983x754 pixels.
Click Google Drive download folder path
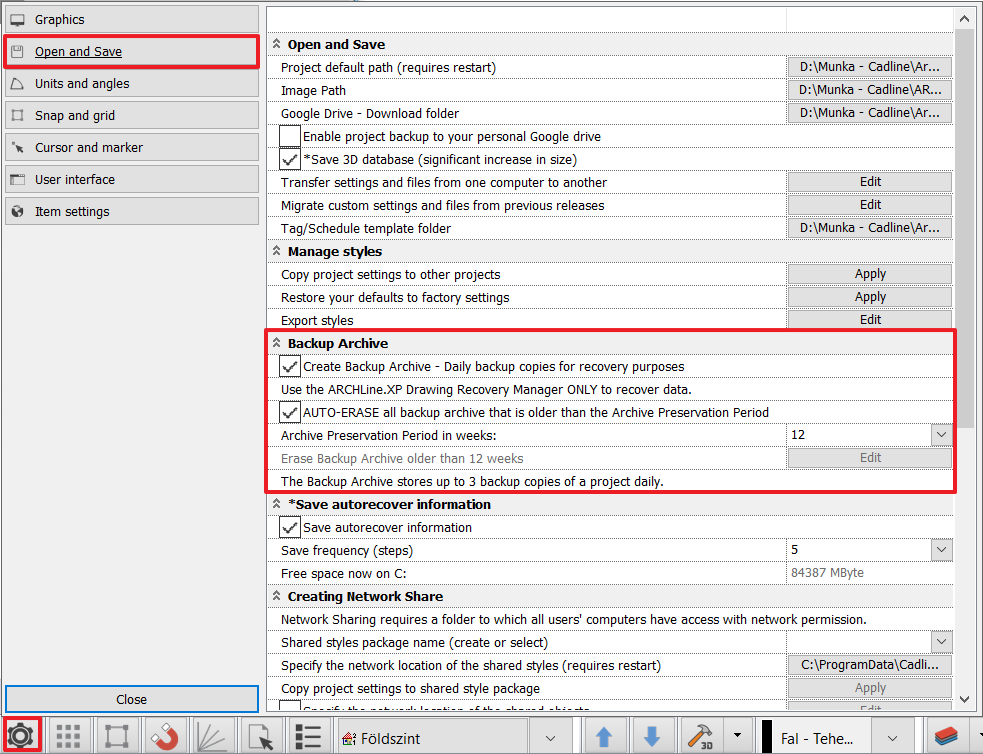(870, 113)
